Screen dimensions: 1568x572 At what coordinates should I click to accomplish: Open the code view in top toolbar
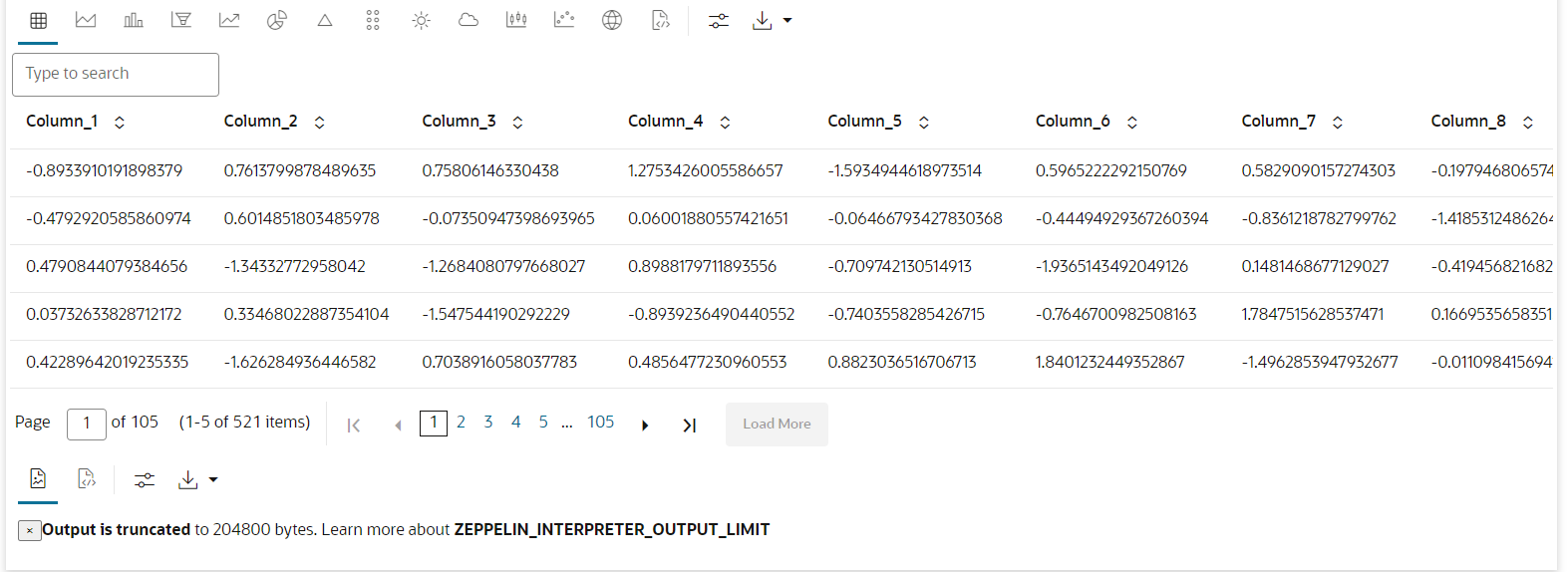point(660,20)
